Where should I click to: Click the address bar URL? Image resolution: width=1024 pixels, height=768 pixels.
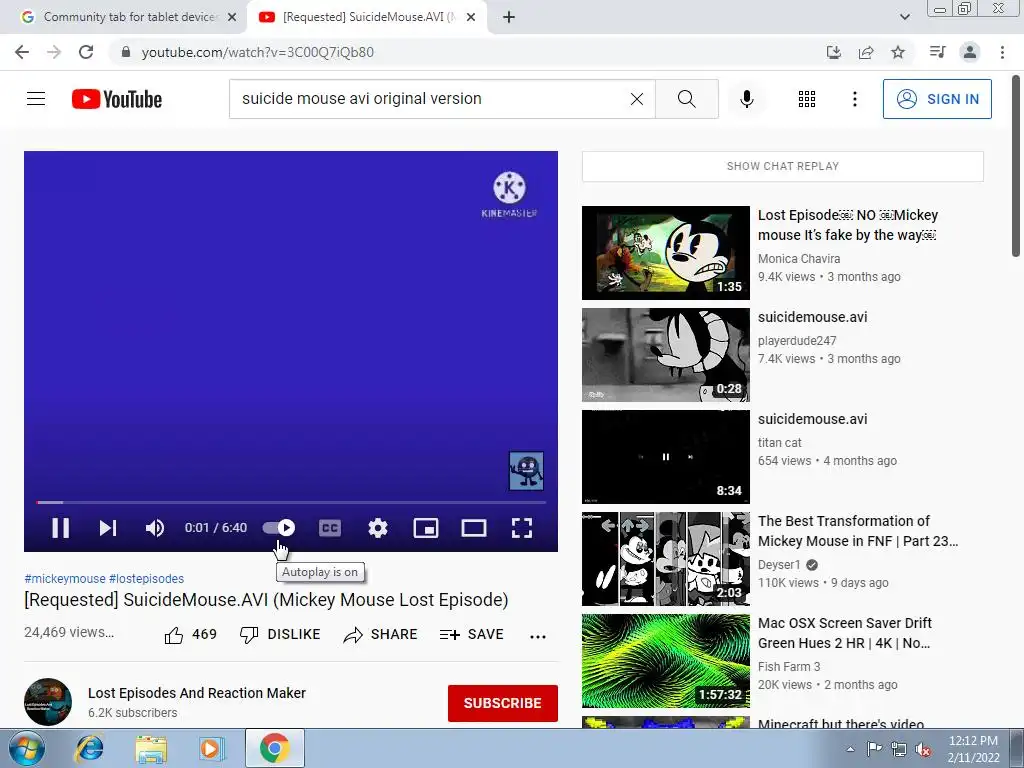point(257,52)
